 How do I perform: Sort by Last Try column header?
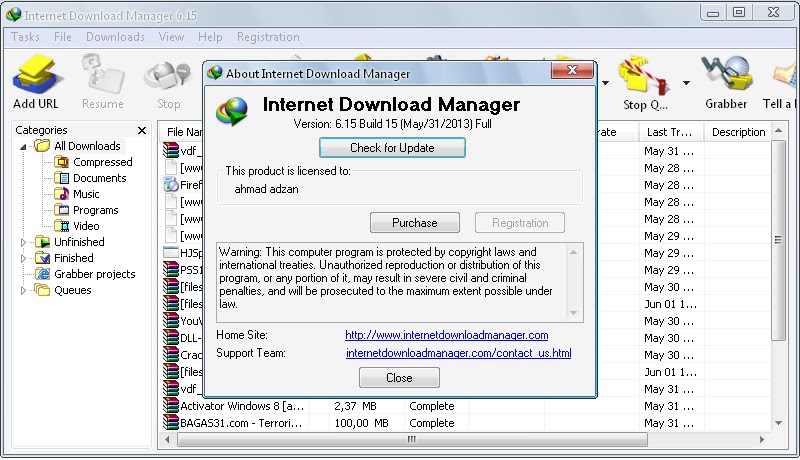671,132
